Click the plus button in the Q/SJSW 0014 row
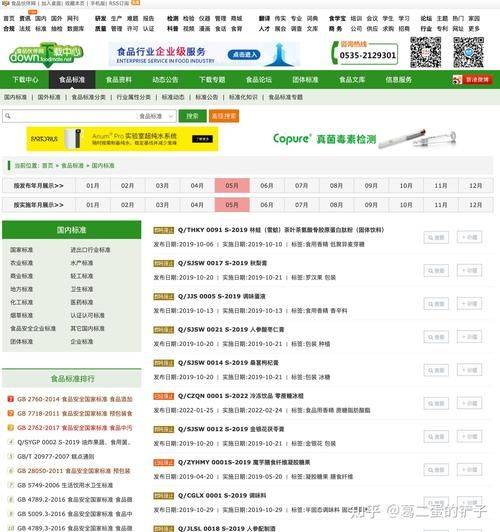This screenshot has height=532, width=500. [x=469, y=370]
